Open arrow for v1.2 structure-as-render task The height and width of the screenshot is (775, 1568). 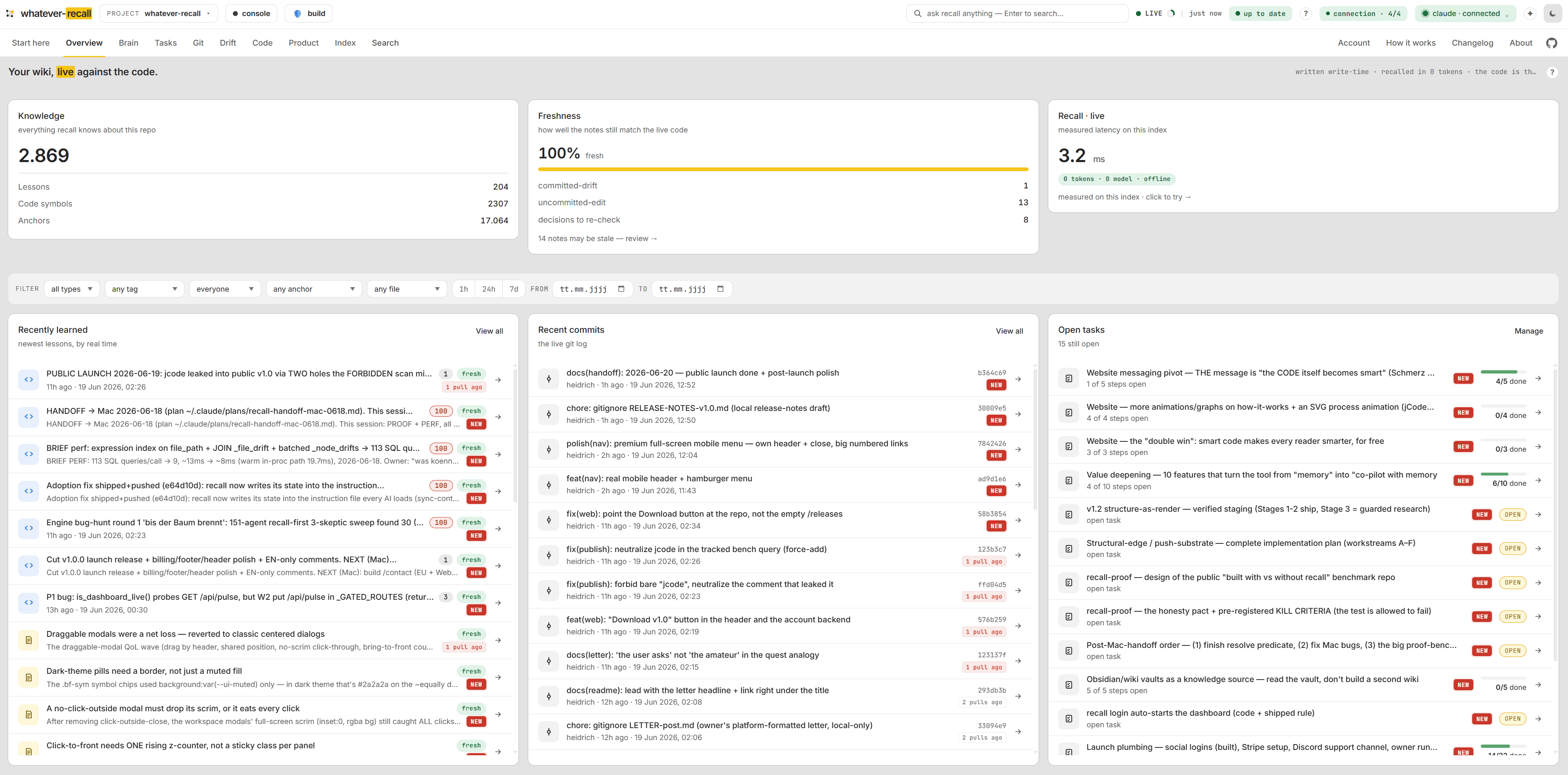[x=1538, y=515]
